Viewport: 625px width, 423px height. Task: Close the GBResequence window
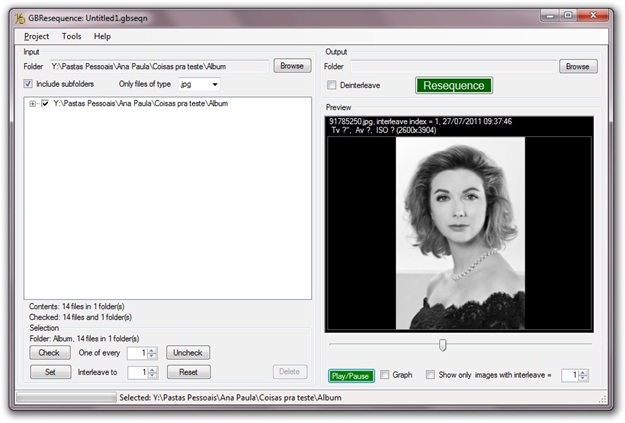tap(593, 16)
